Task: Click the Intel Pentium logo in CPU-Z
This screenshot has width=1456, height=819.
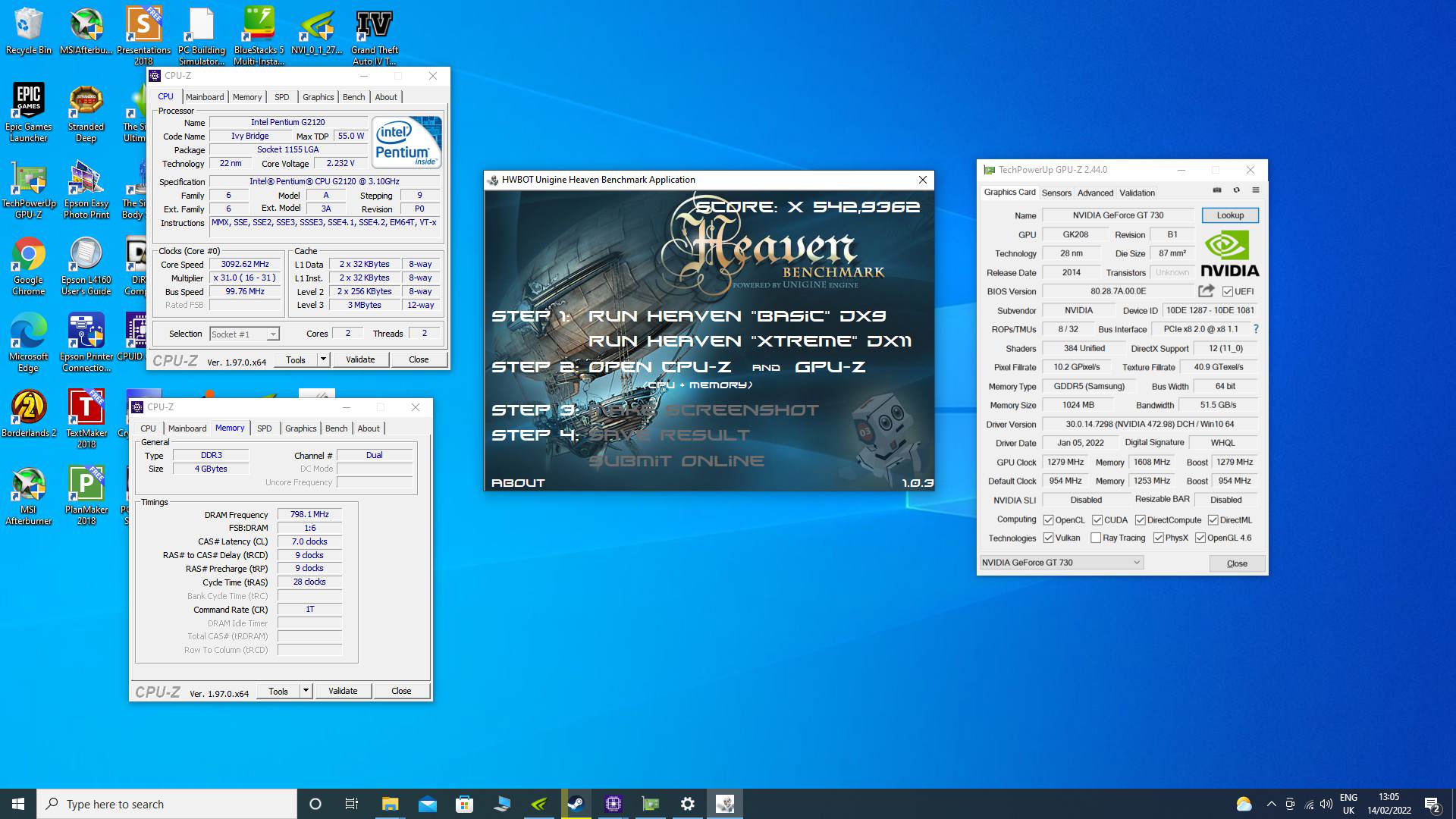Action: coord(406,142)
